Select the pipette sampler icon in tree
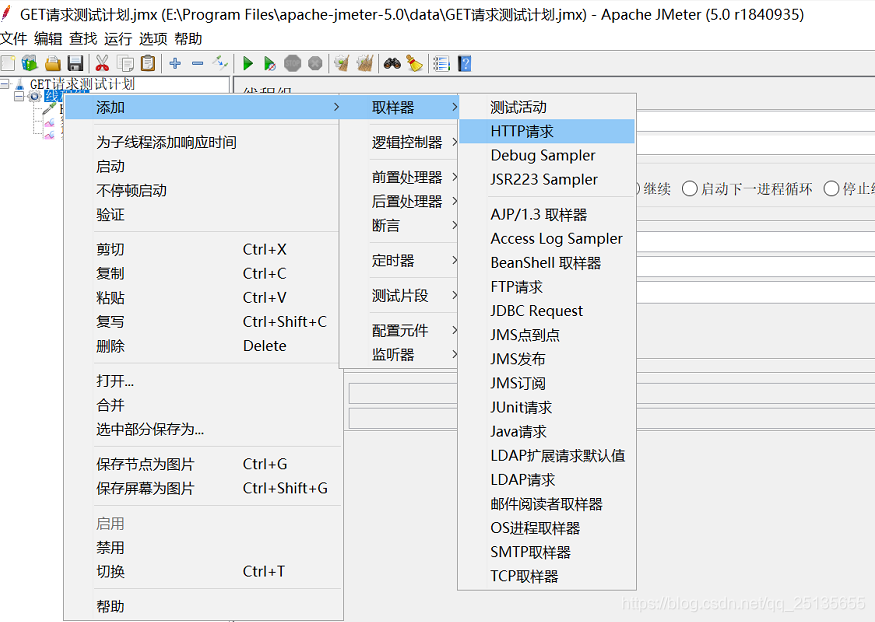875x622 pixels. pos(50,108)
